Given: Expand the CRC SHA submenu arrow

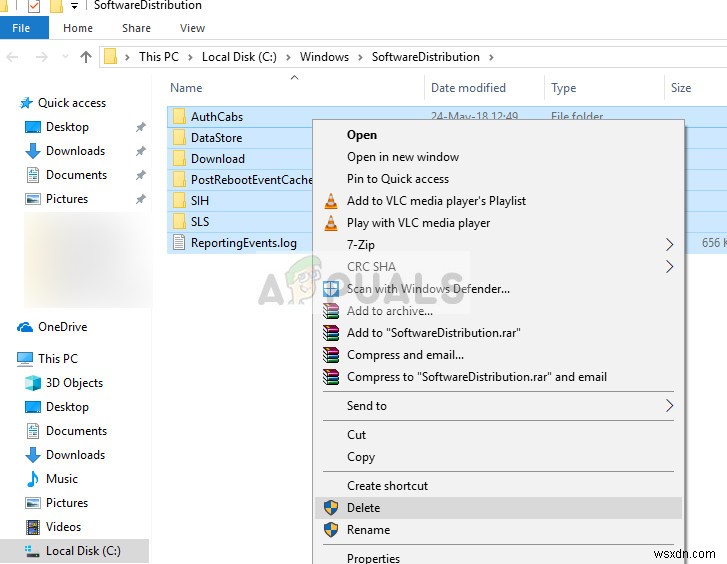Looking at the screenshot, I should 670,267.
